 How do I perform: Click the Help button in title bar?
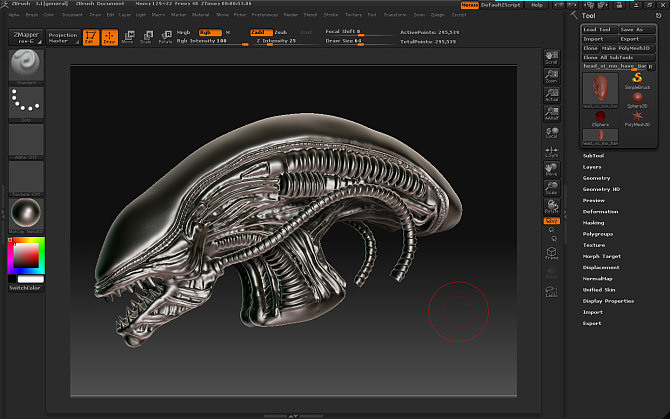tap(537, 5)
